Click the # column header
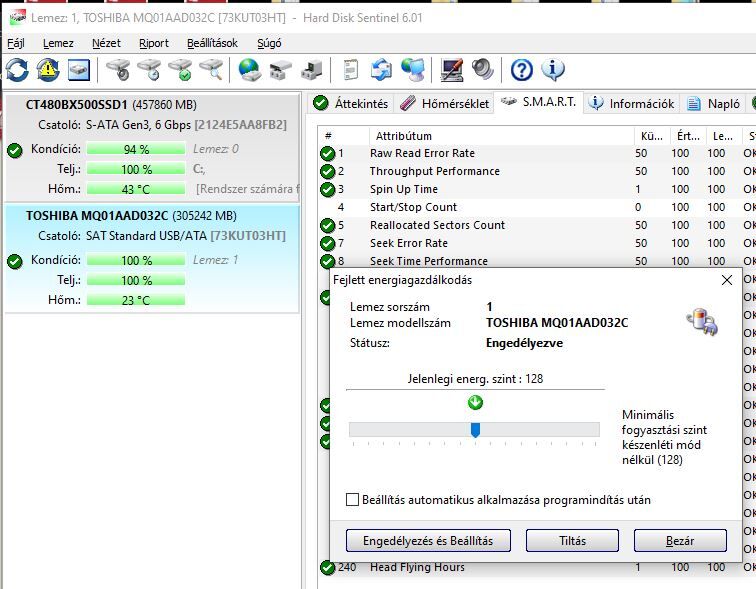 click(x=343, y=136)
